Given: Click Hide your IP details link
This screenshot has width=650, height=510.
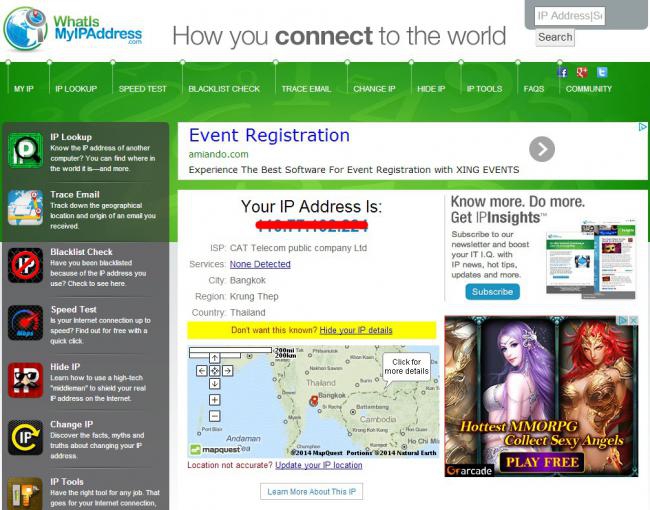Looking at the screenshot, I should (x=356, y=330).
